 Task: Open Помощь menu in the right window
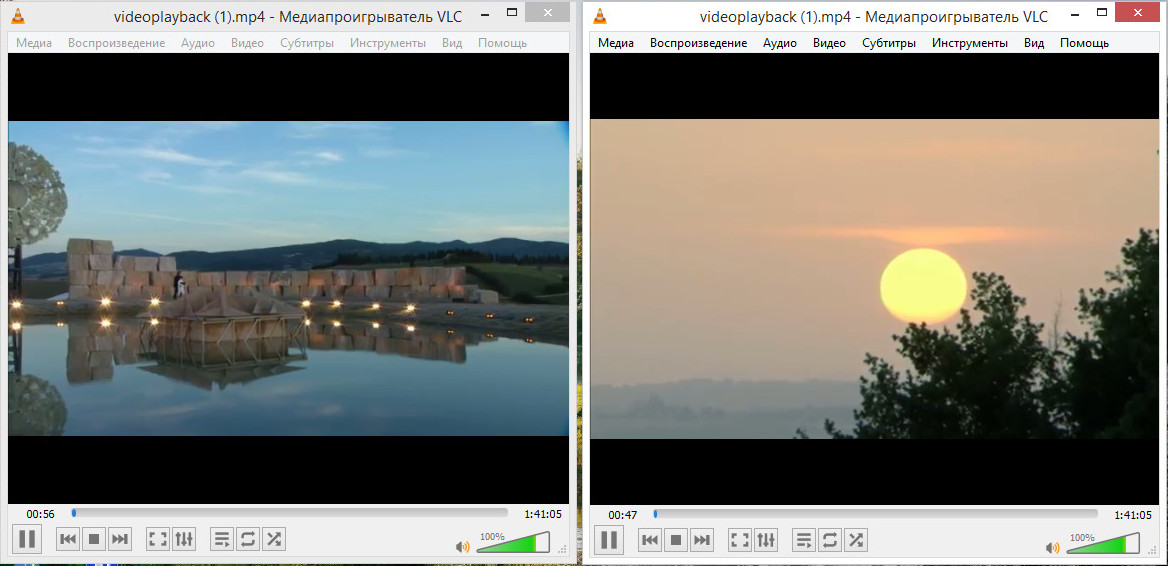pyautogui.click(x=1084, y=43)
